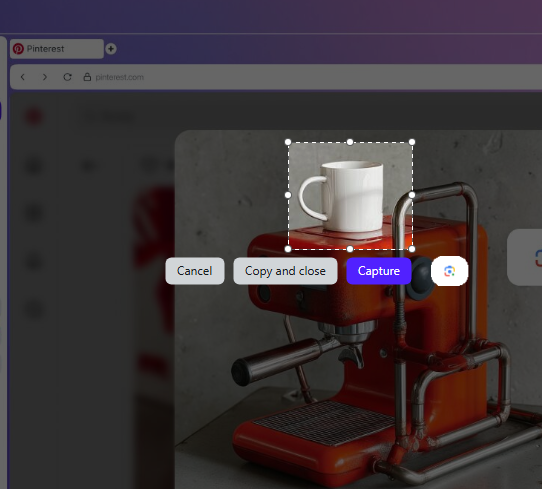Open Google Lens search icon
542x489 pixels.
tap(449, 271)
